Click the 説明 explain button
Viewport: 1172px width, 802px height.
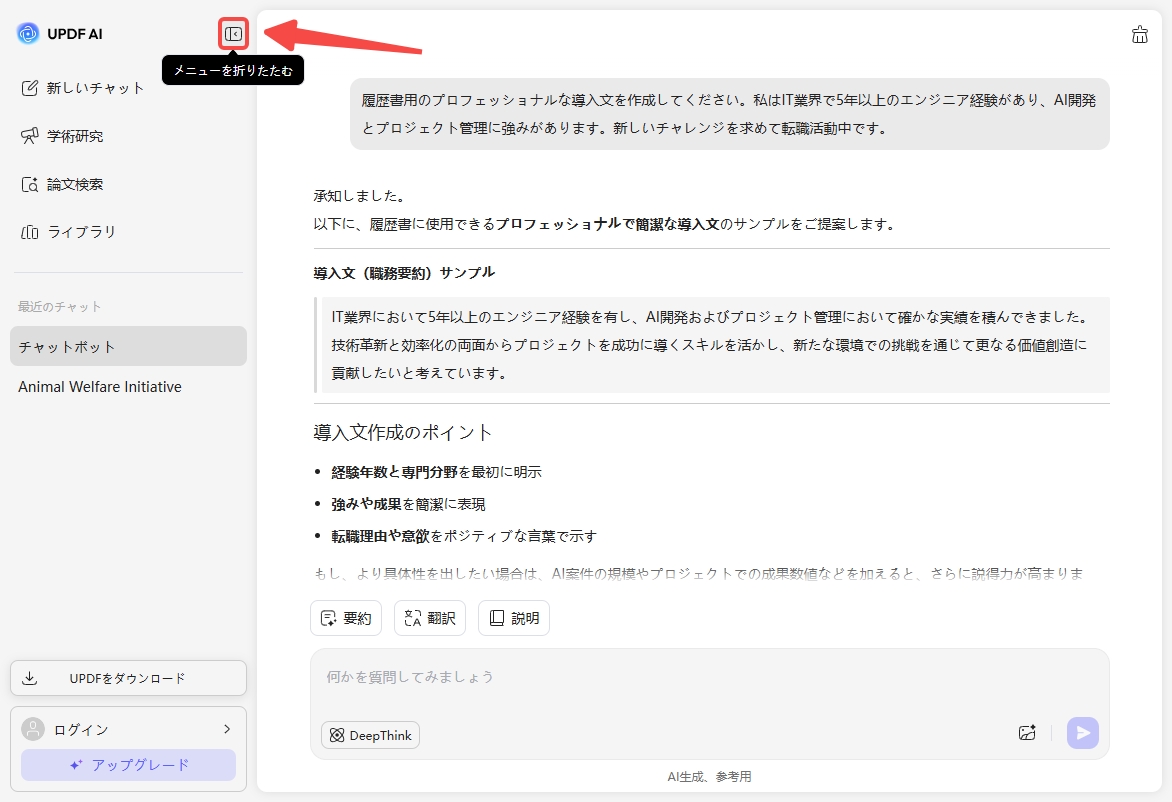513,618
